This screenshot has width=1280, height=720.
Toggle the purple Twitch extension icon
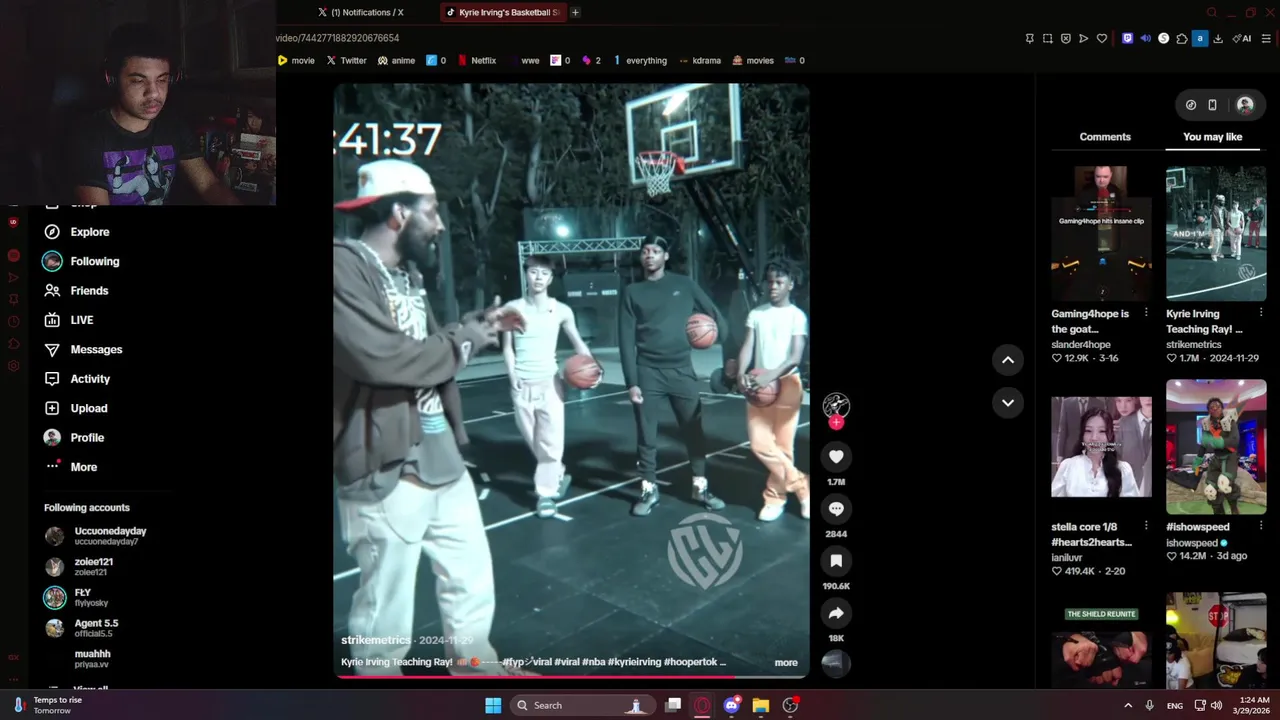[x=1127, y=38]
